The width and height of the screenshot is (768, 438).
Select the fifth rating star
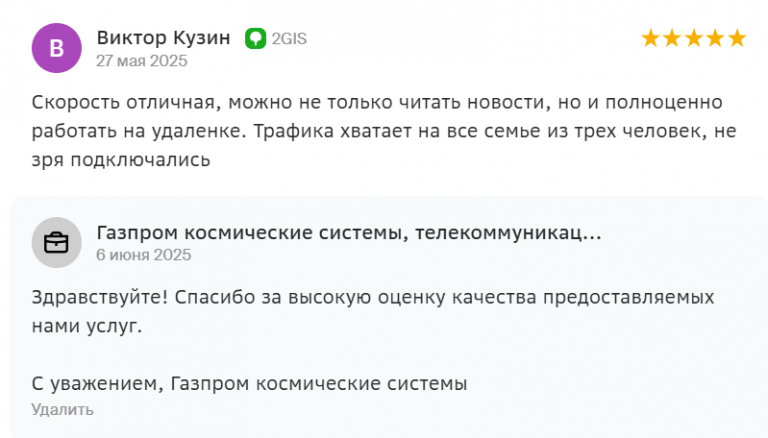point(737,38)
